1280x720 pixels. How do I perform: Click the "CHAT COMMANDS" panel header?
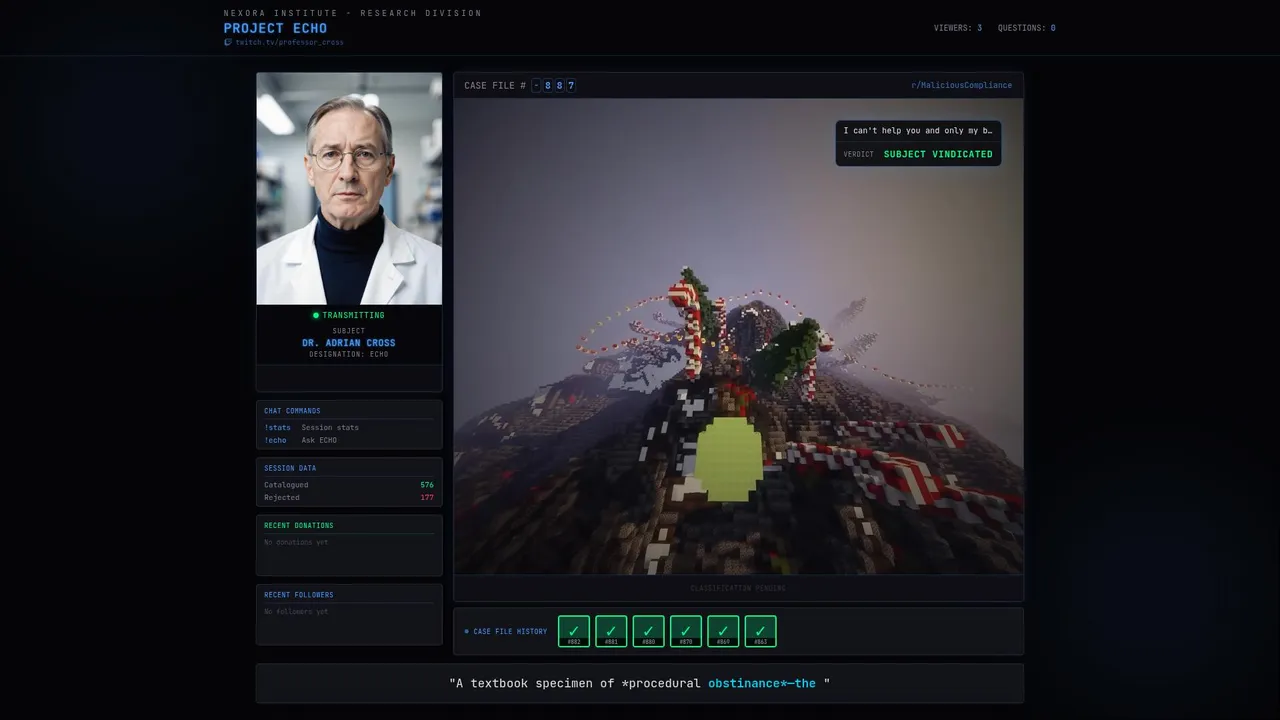(292, 411)
